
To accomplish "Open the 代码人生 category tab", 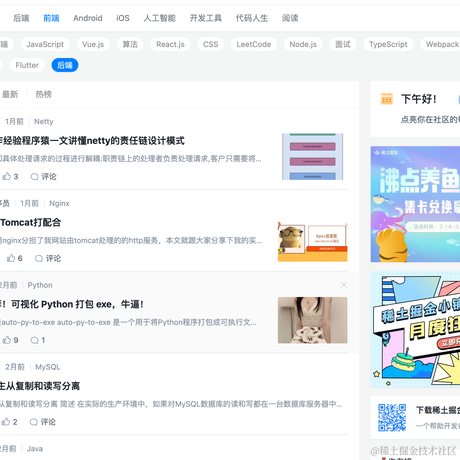I will 252,18.
